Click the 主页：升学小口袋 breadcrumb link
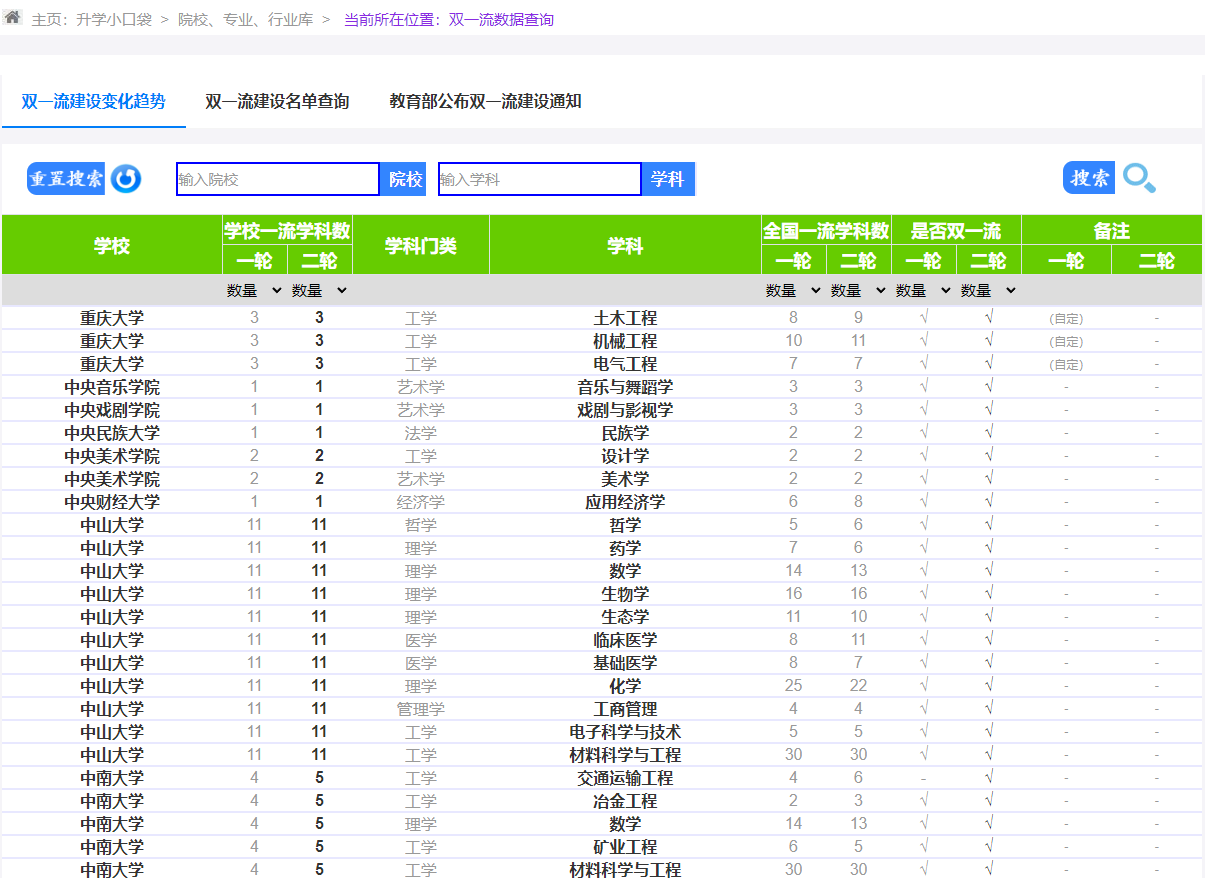 [91, 20]
